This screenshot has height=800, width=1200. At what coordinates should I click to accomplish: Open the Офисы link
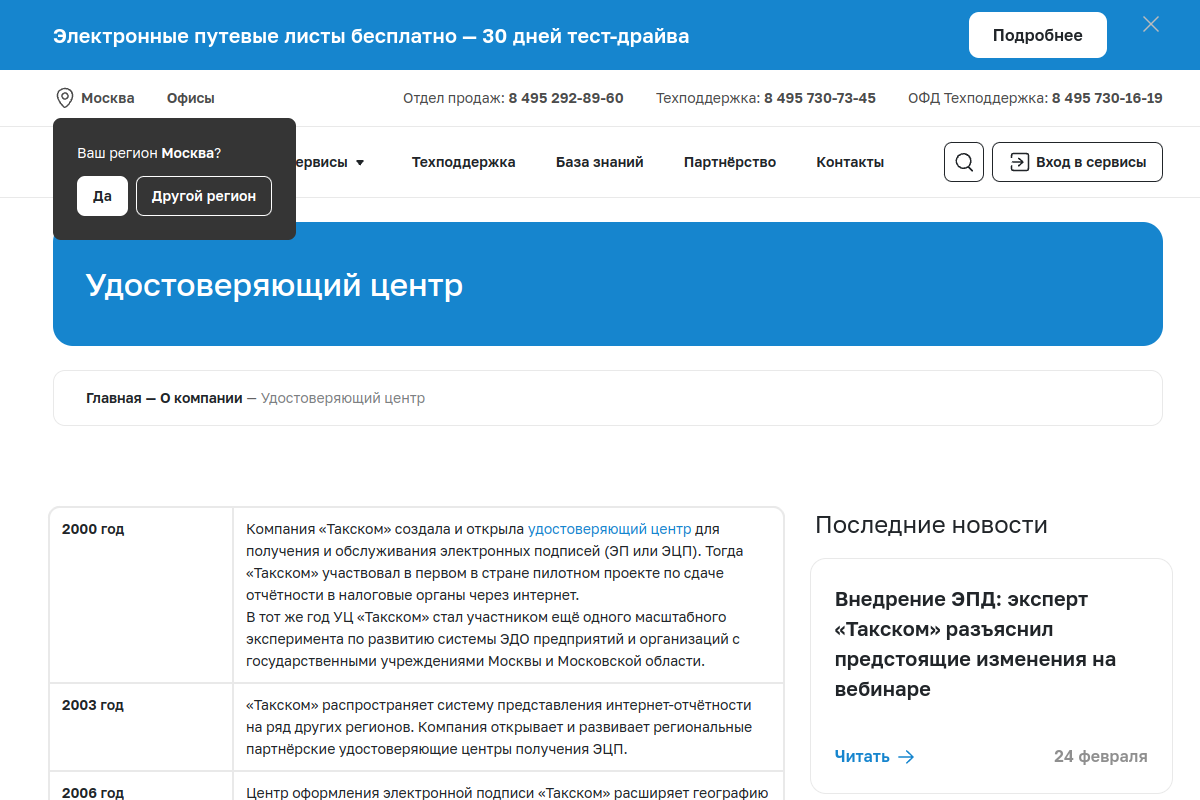click(191, 98)
